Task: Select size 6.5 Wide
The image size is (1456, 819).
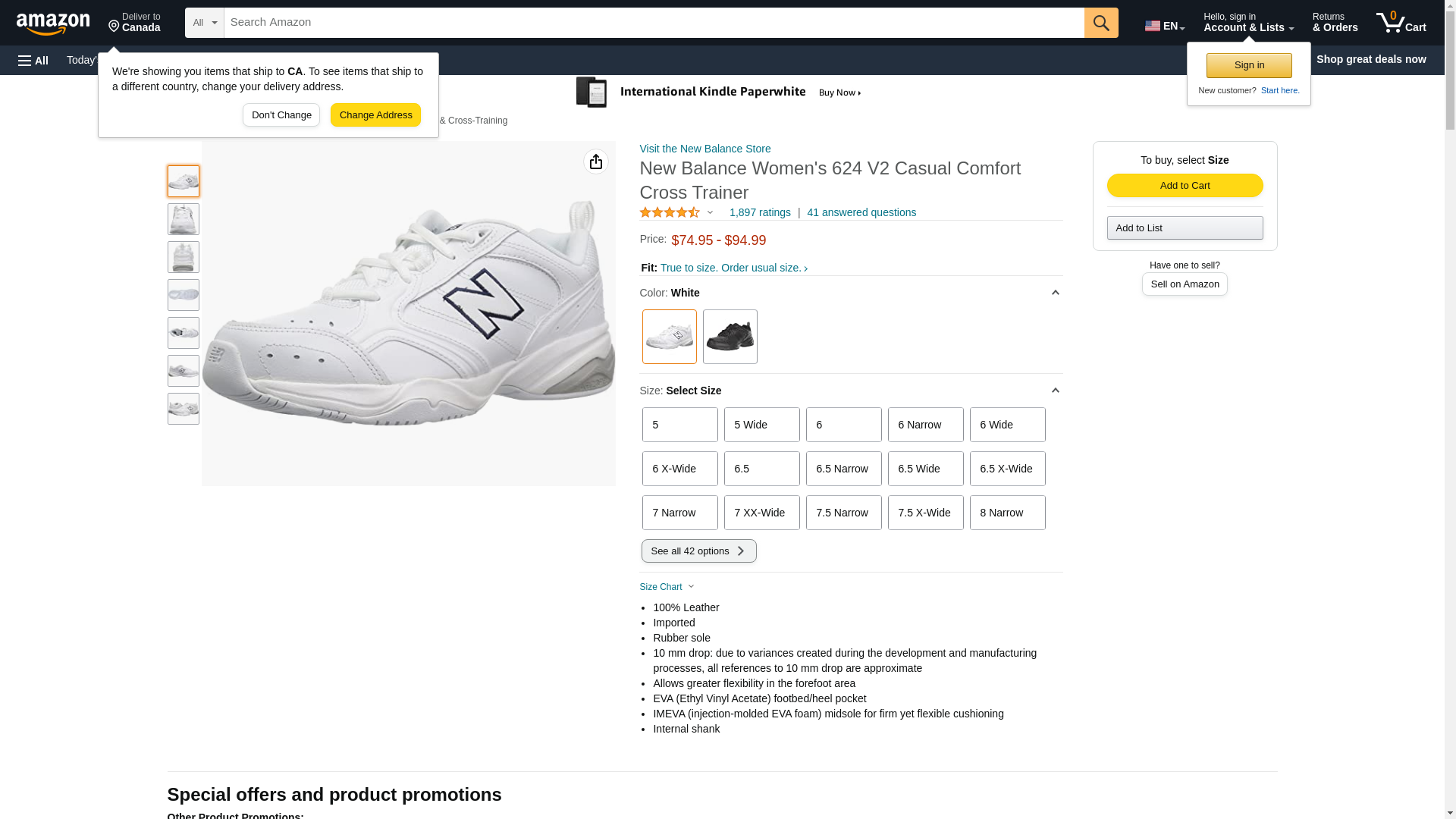Action: [925, 469]
